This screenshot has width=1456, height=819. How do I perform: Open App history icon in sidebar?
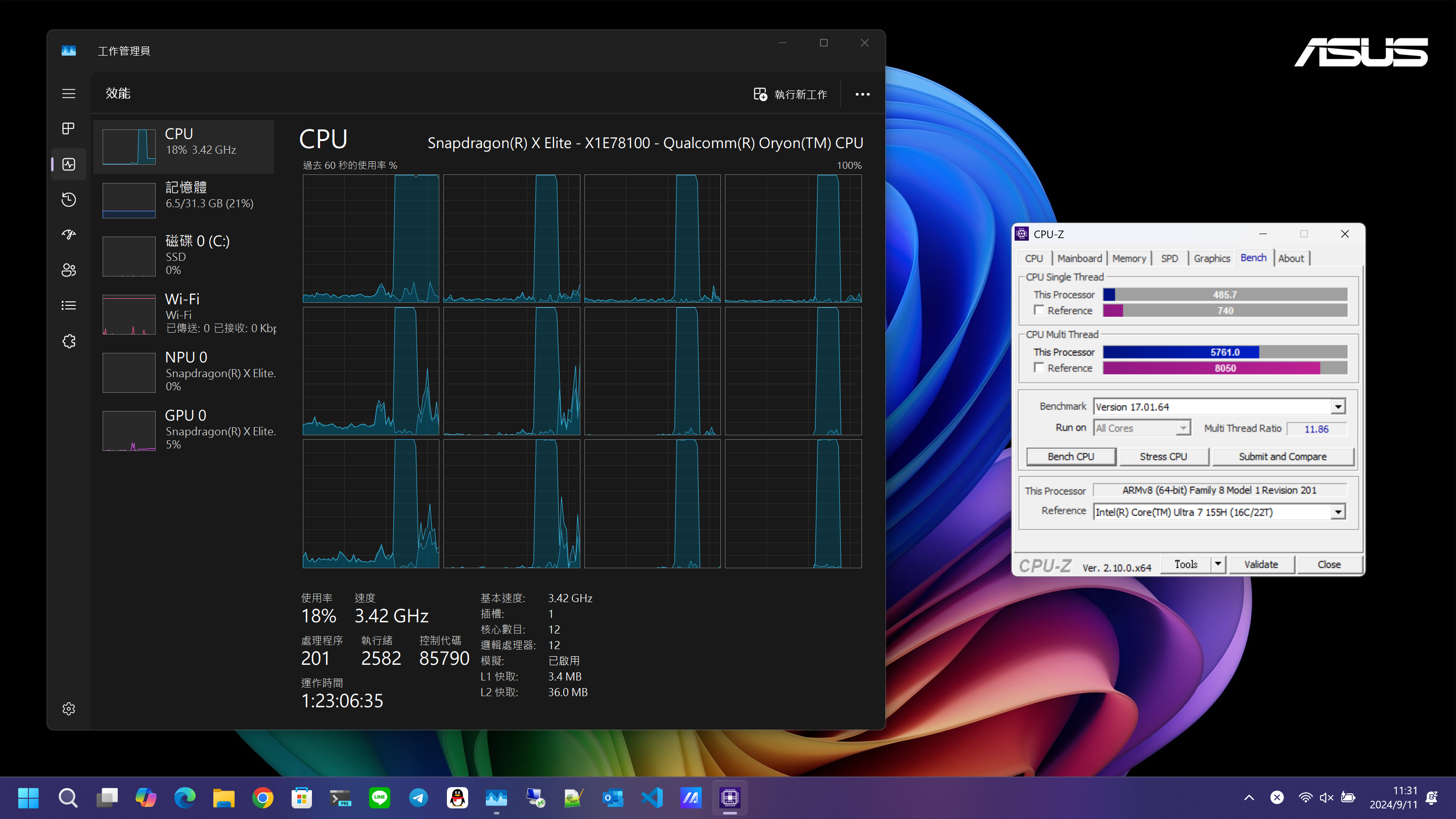(68, 200)
